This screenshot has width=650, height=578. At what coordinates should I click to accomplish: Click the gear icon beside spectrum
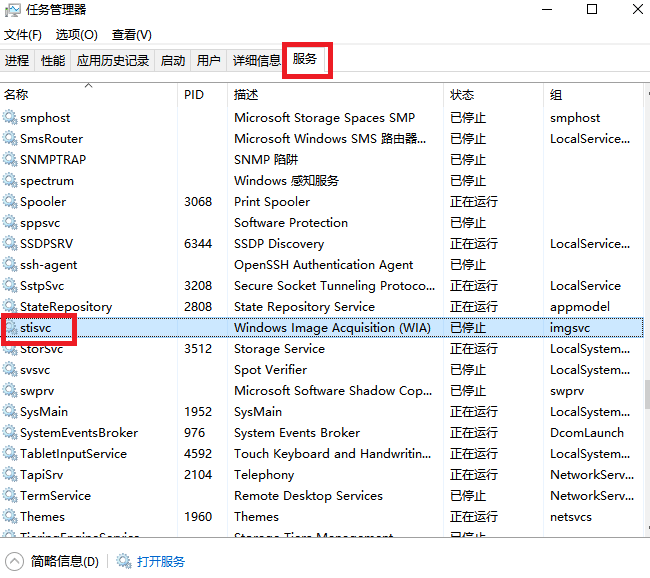pos(10,180)
